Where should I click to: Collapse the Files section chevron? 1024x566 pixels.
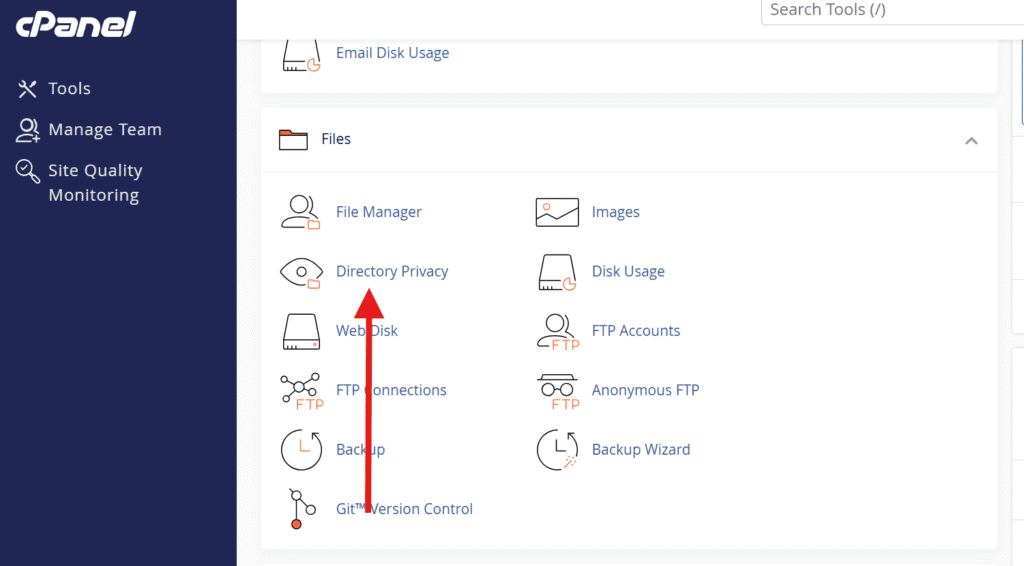[971, 140]
